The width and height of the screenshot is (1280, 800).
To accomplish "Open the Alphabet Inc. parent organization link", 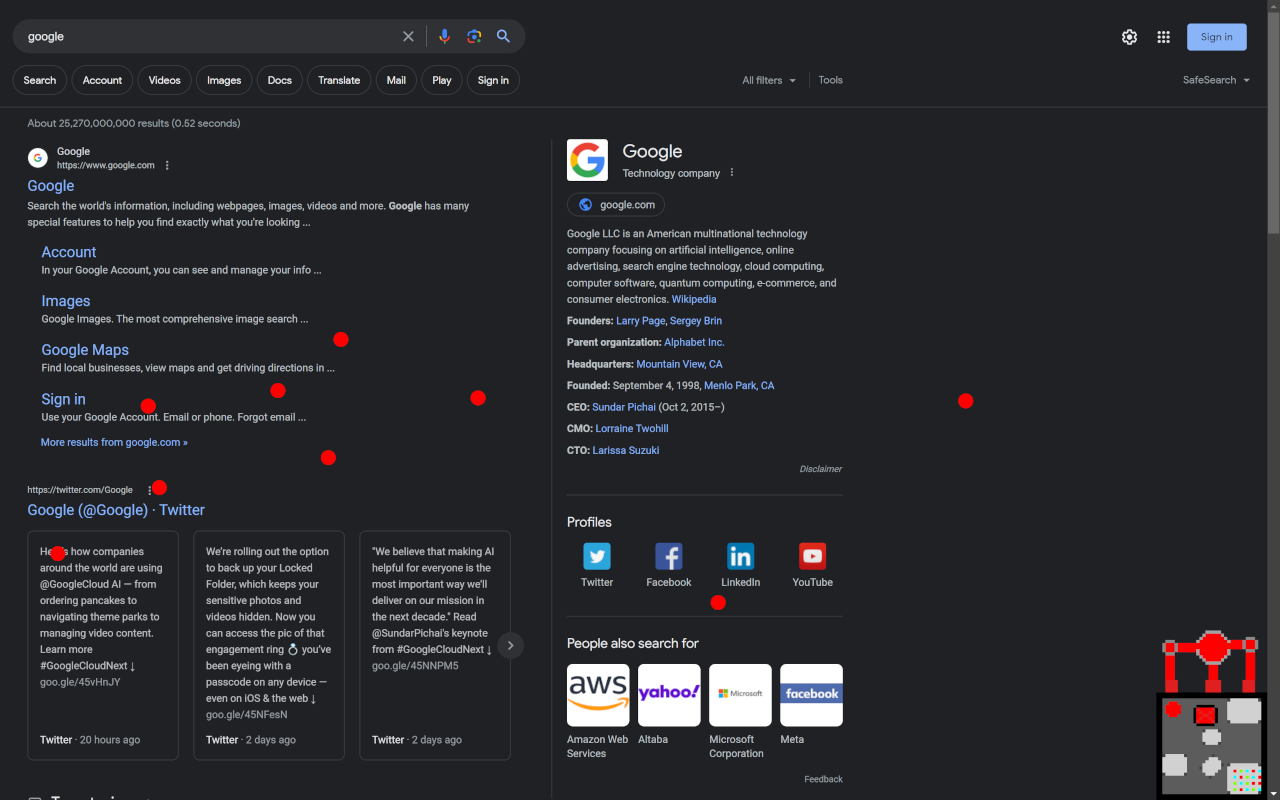I will 694,342.
